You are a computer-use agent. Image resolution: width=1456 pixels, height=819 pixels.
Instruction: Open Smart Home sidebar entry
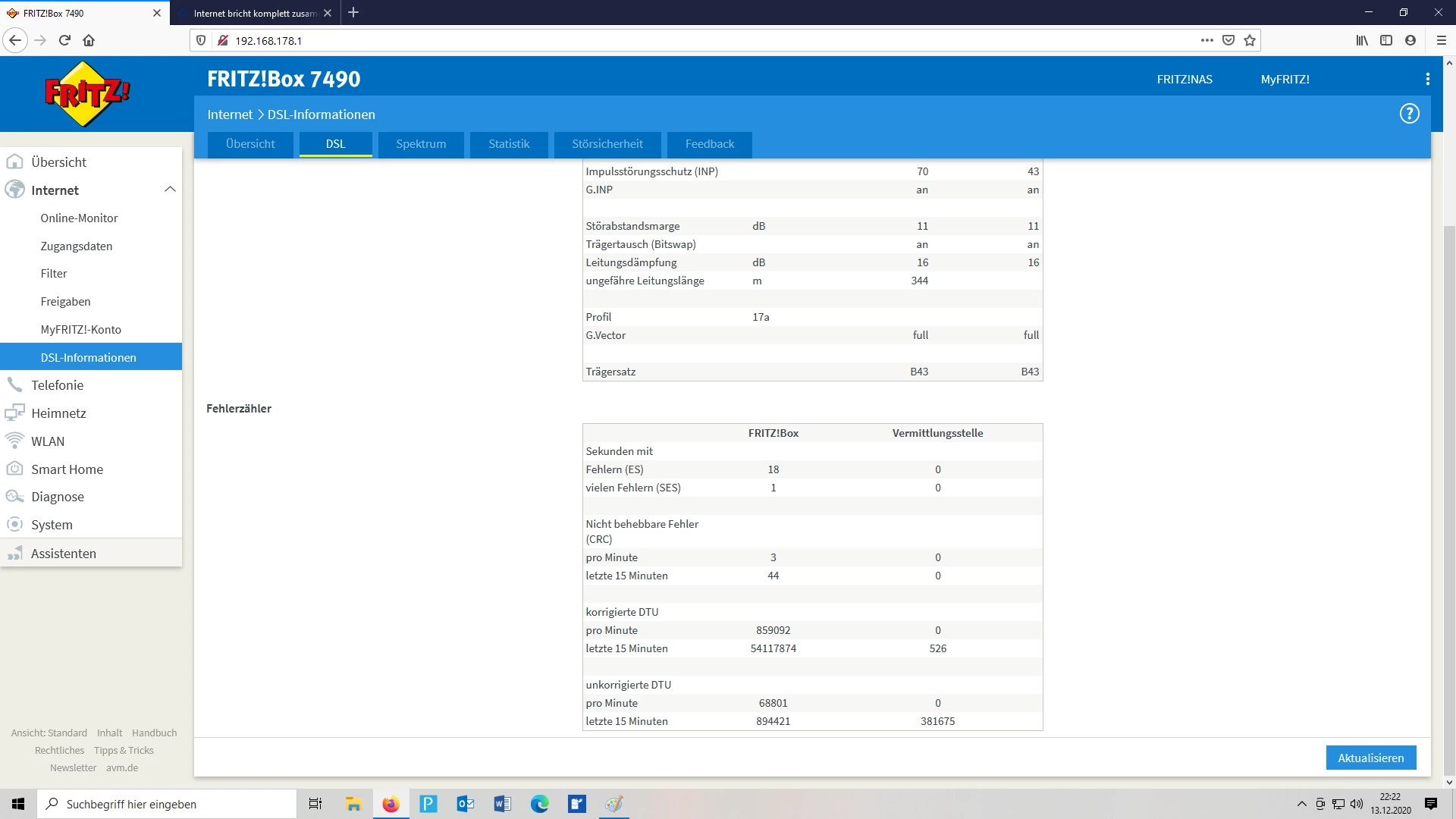point(67,469)
